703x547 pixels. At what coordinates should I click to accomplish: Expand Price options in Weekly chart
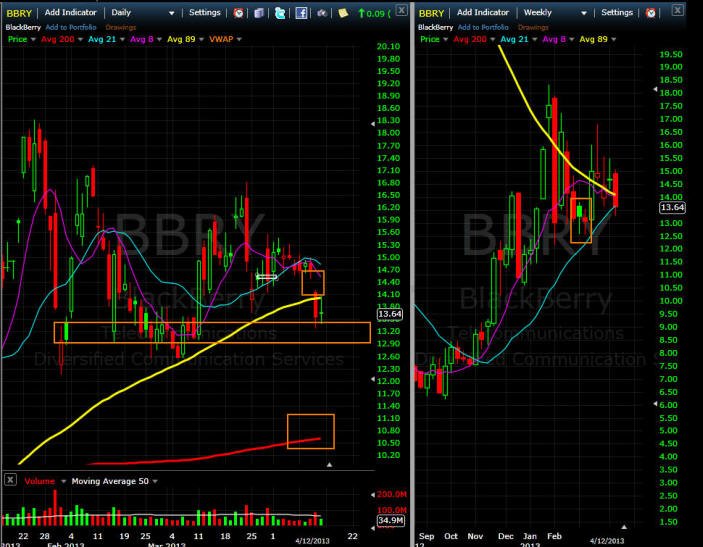(x=446, y=39)
